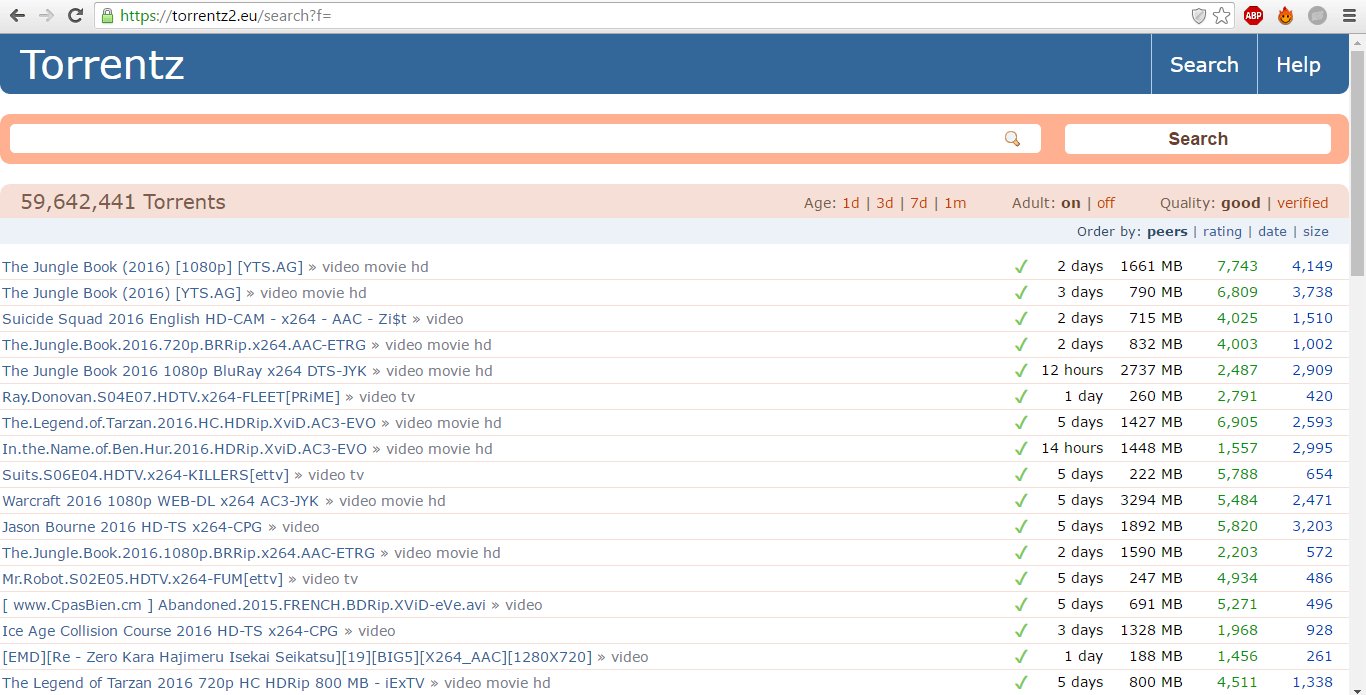
Task: Click the '188 MB' size value
Action: pyautogui.click(x=1156, y=657)
